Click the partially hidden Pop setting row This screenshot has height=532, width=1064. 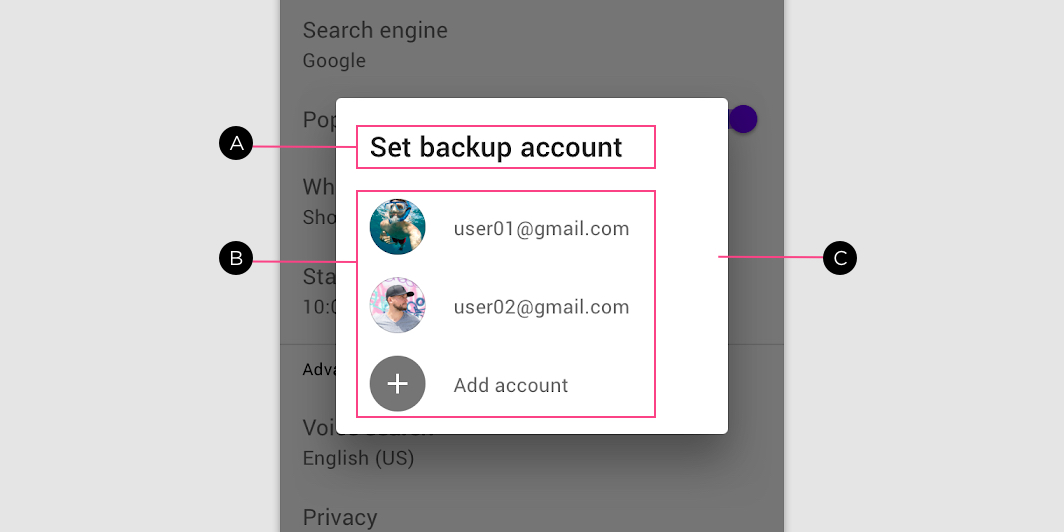(320, 120)
